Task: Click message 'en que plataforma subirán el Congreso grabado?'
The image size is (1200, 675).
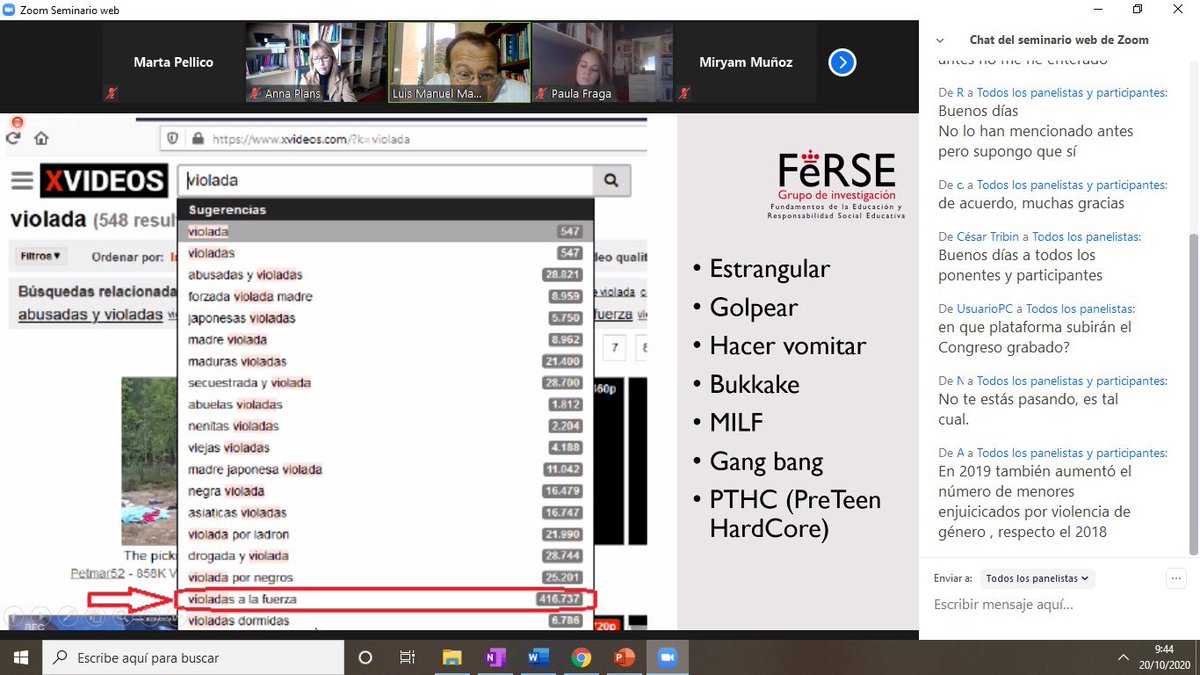Action: pos(1034,337)
